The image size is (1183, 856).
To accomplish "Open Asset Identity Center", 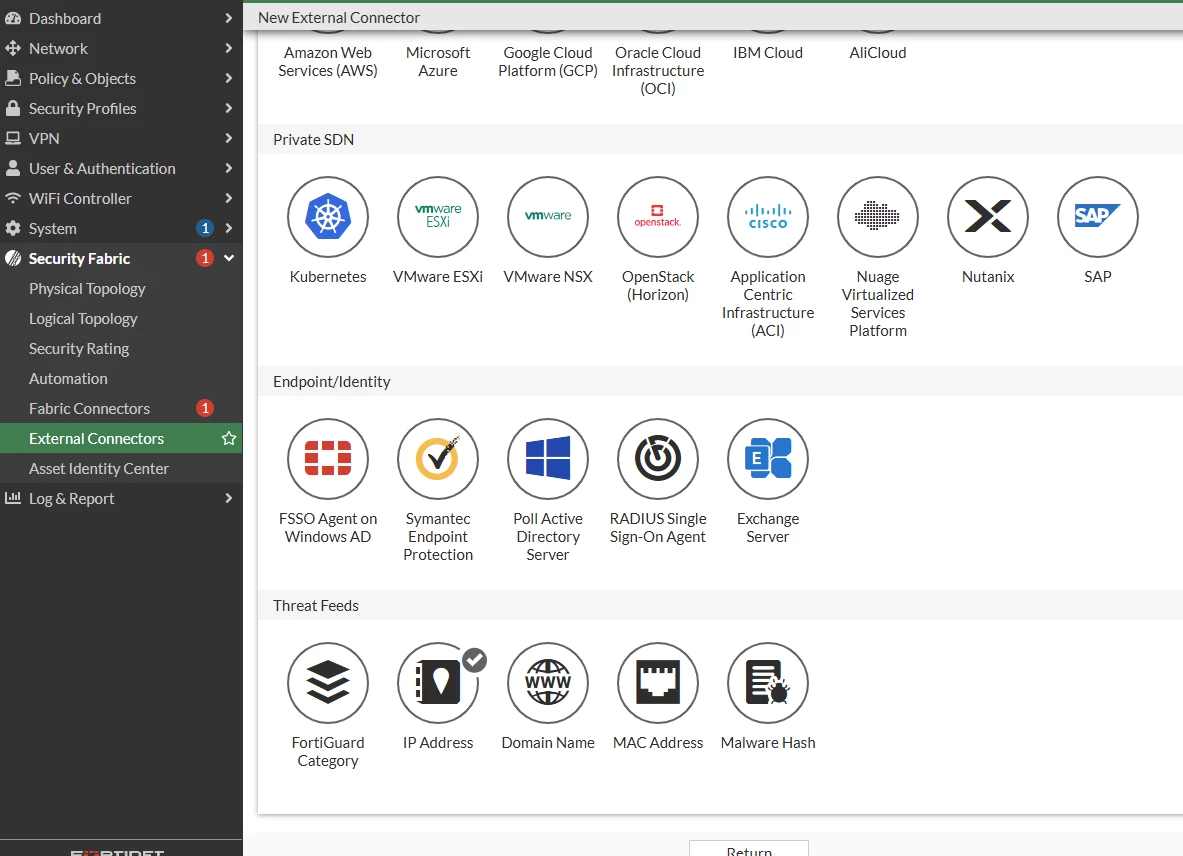I will [x=121, y=468].
